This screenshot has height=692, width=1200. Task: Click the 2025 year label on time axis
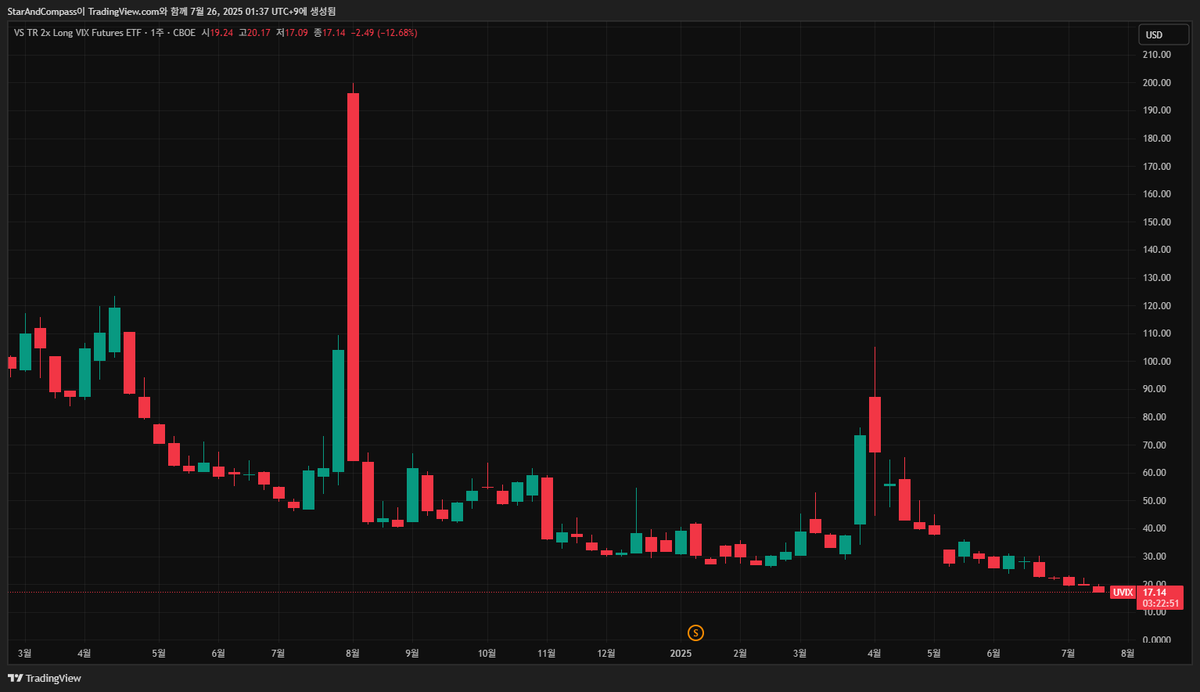680,653
